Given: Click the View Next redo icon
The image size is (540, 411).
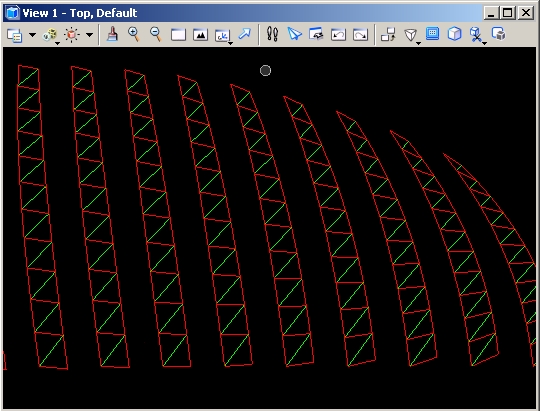Looking at the screenshot, I should click(360, 35).
